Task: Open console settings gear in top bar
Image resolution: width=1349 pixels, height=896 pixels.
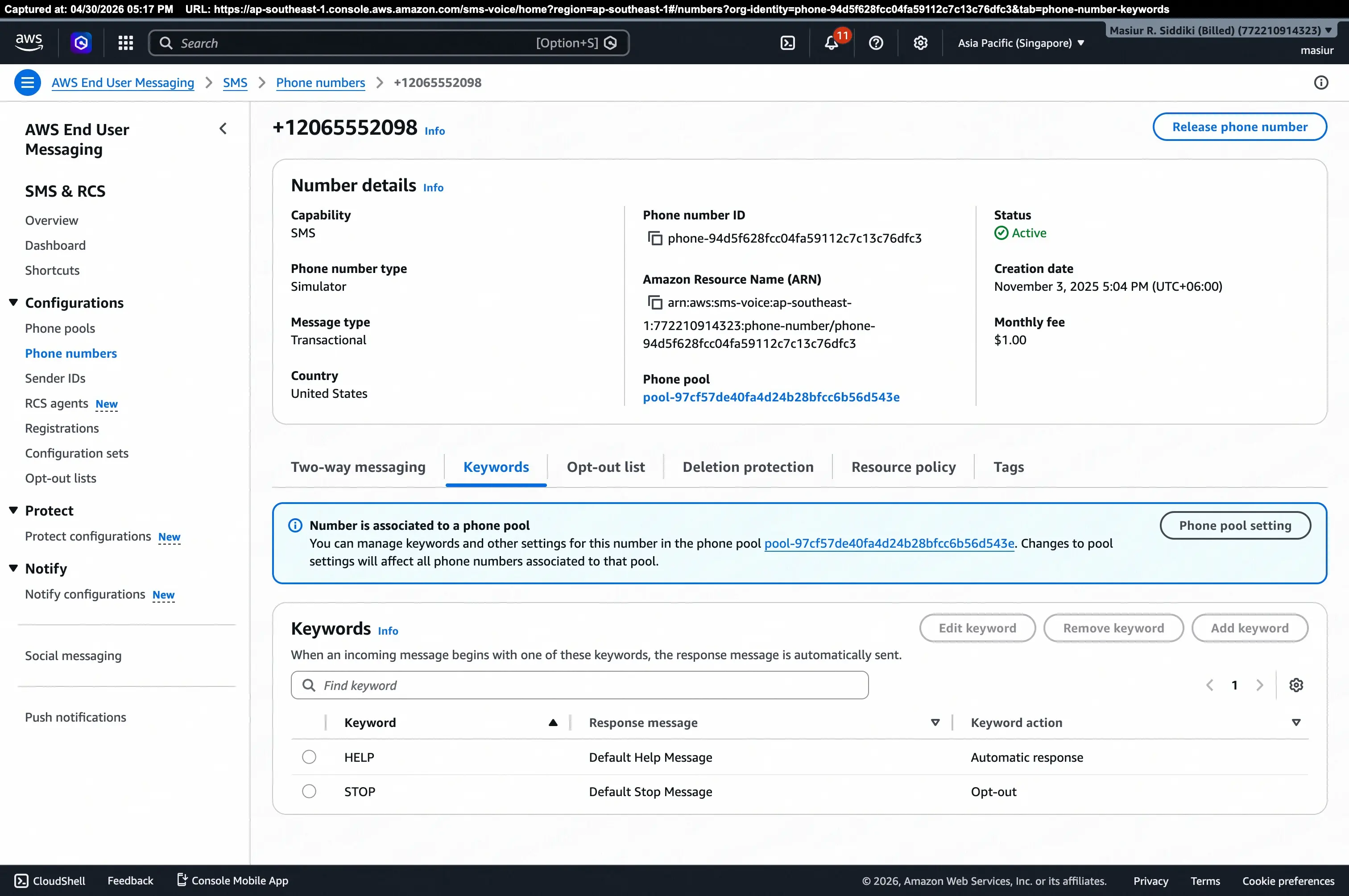Action: point(920,43)
